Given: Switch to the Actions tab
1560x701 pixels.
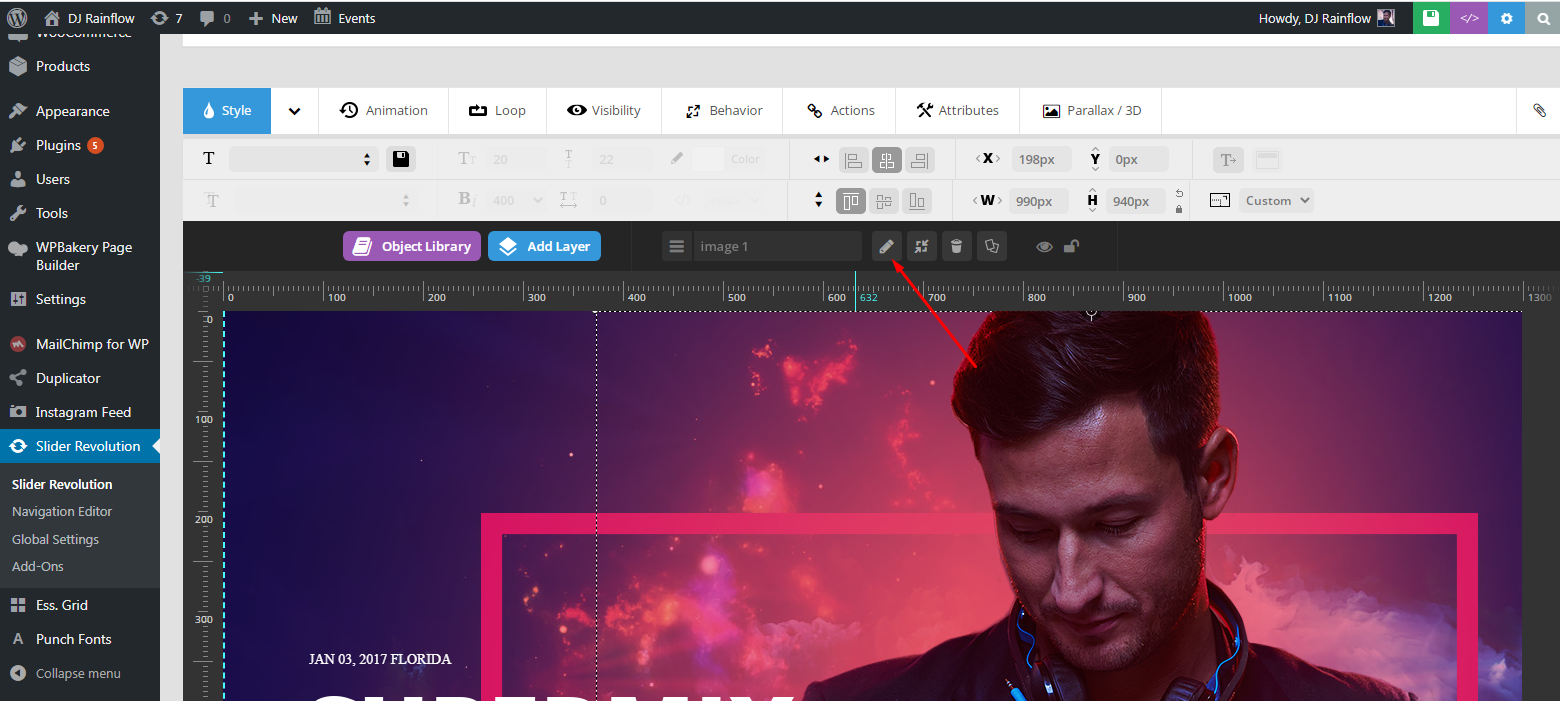Looking at the screenshot, I should 841,110.
